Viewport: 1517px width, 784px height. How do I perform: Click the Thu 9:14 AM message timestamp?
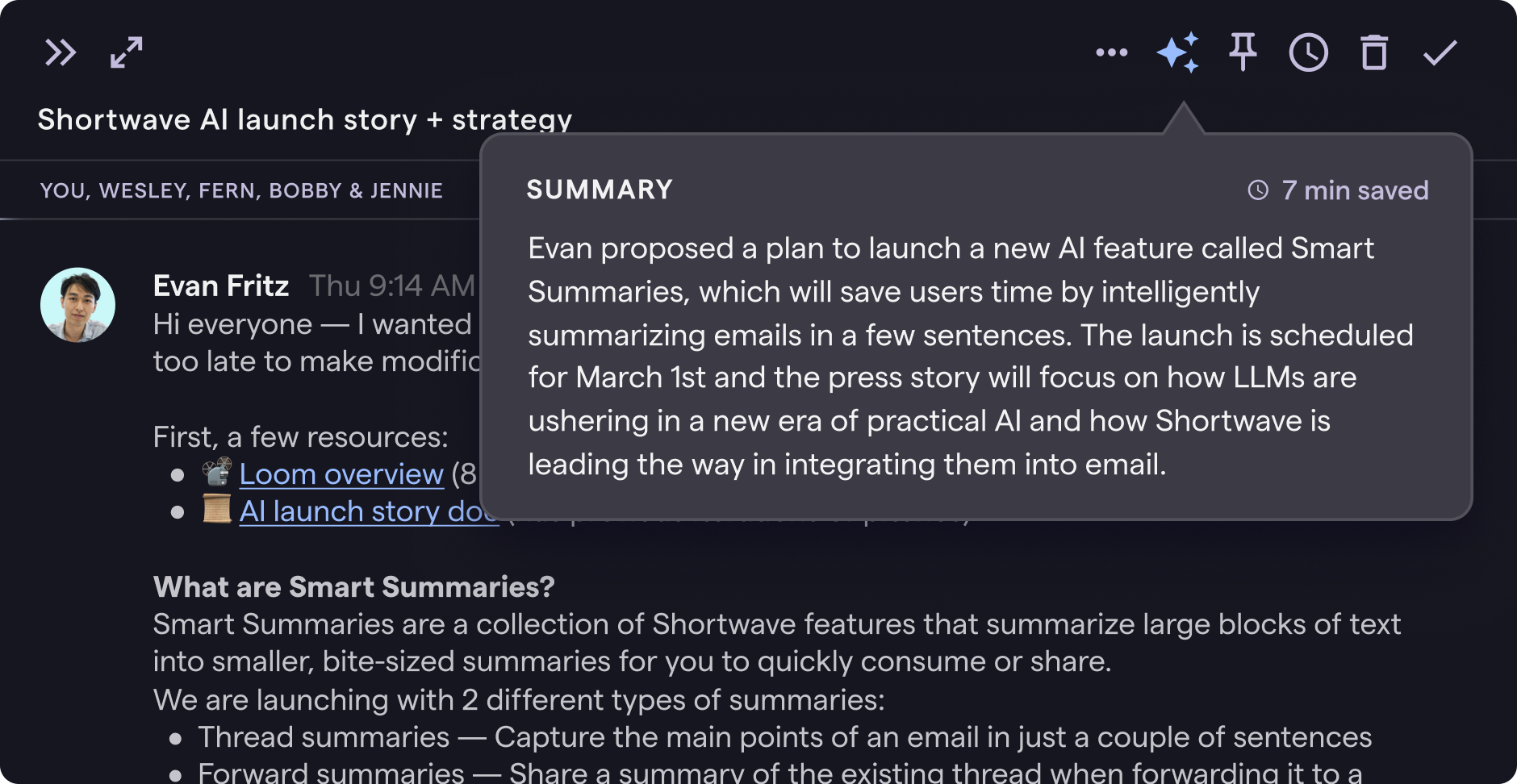point(392,286)
